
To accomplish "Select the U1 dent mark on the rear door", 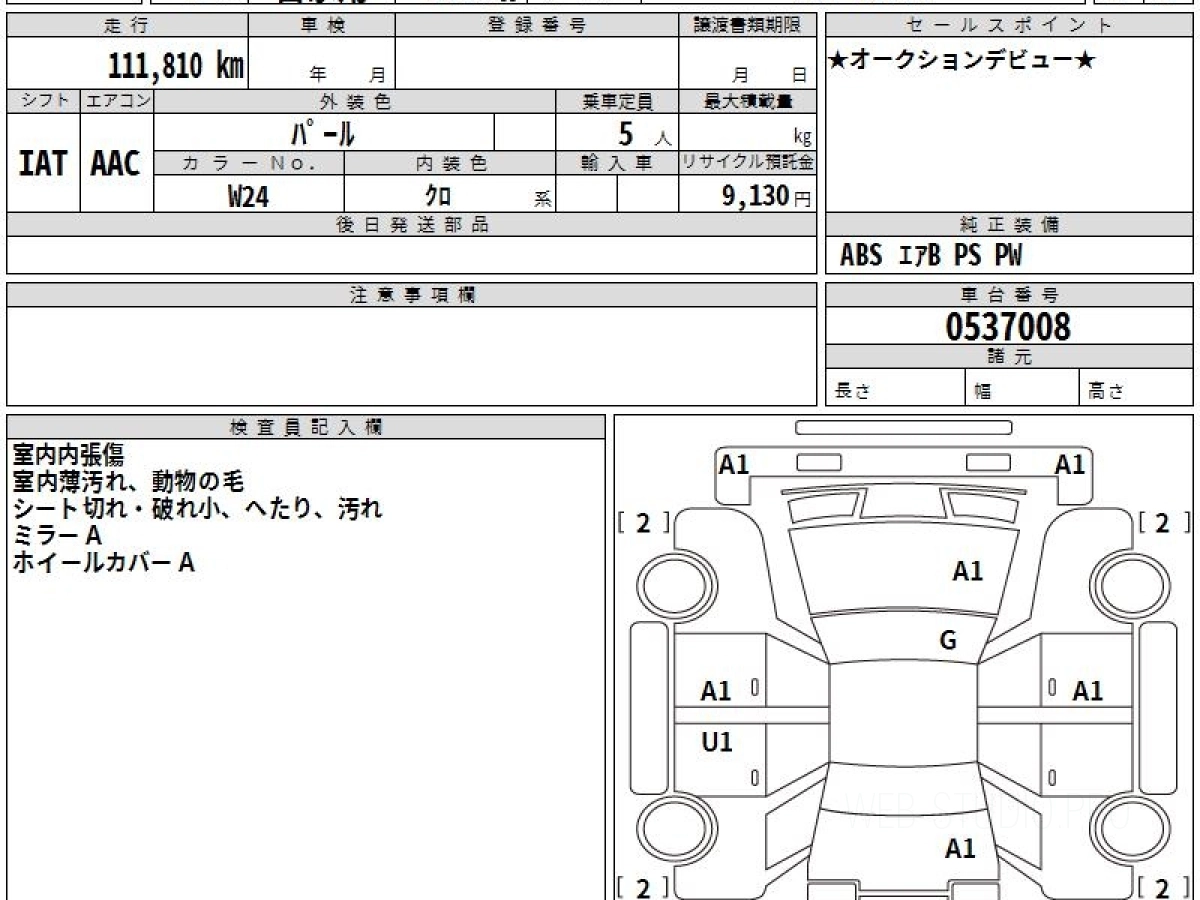I will (x=717, y=742).
